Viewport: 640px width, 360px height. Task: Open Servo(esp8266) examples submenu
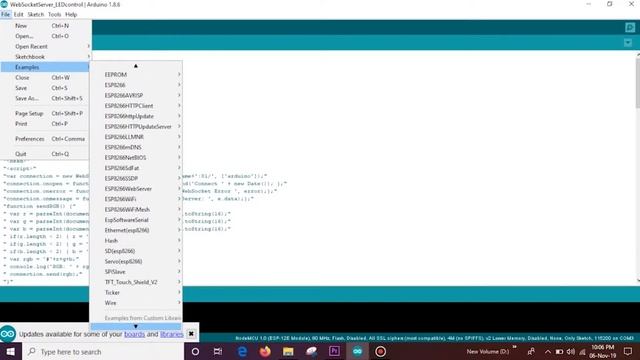click(x=136, y=262)
